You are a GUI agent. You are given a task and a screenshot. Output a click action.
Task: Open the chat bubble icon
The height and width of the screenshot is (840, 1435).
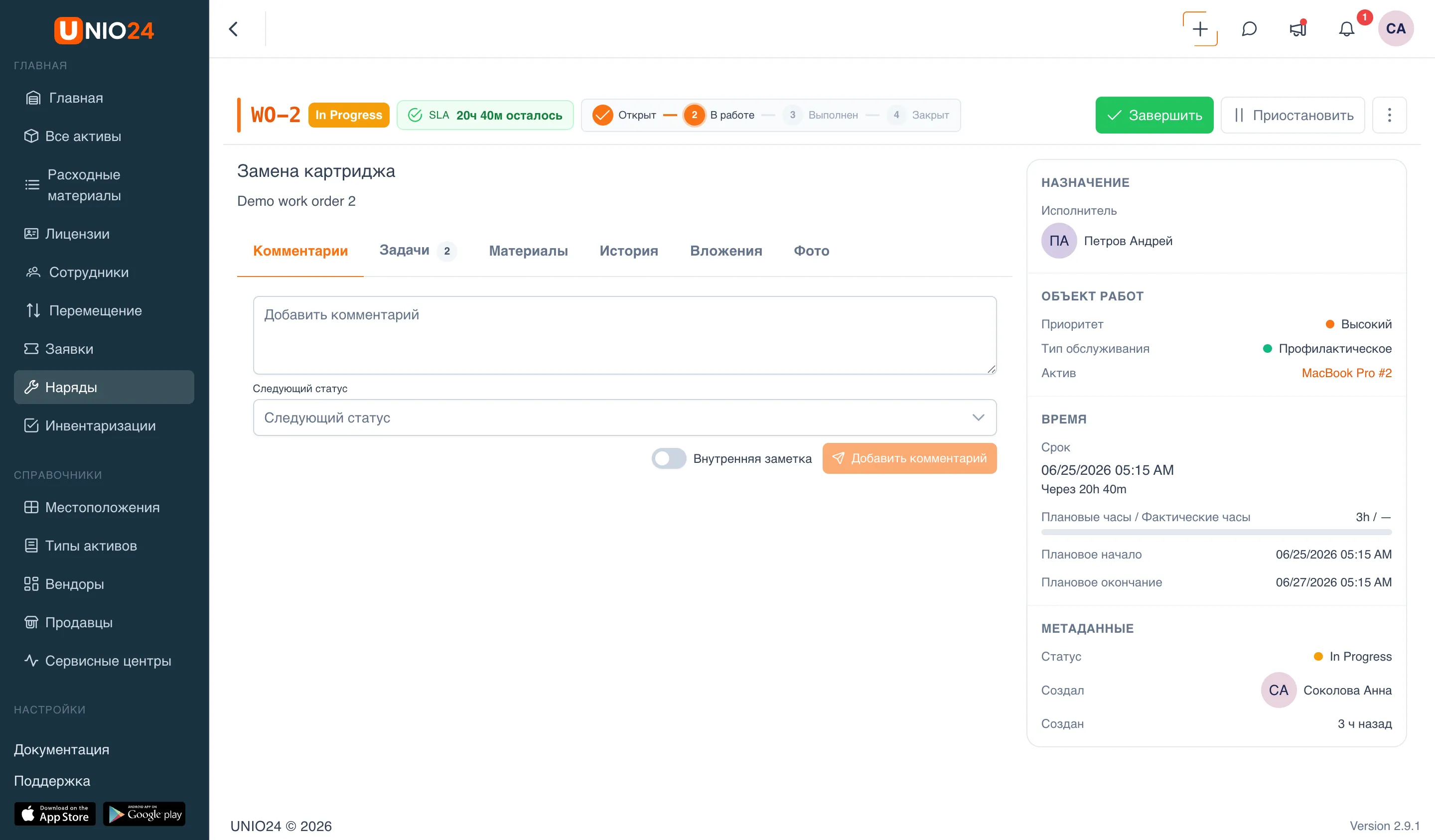[1249, 29]
